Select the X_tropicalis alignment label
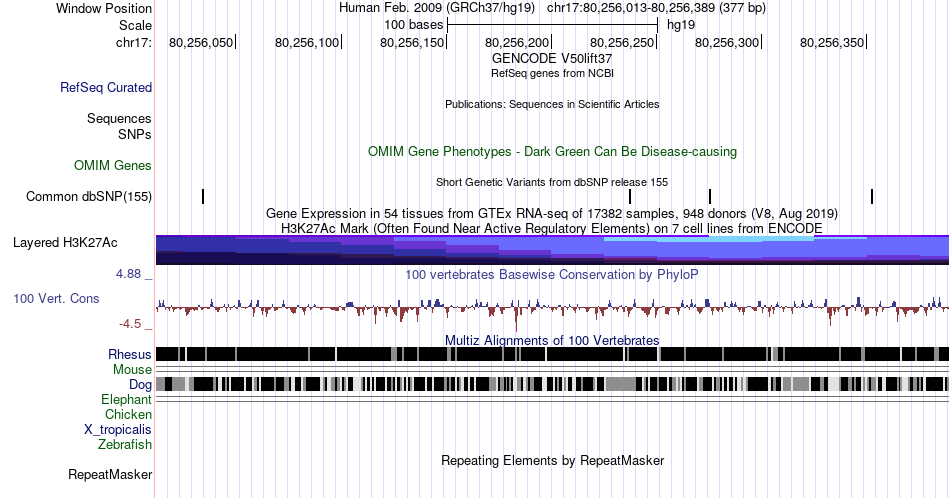 point(118,430)
